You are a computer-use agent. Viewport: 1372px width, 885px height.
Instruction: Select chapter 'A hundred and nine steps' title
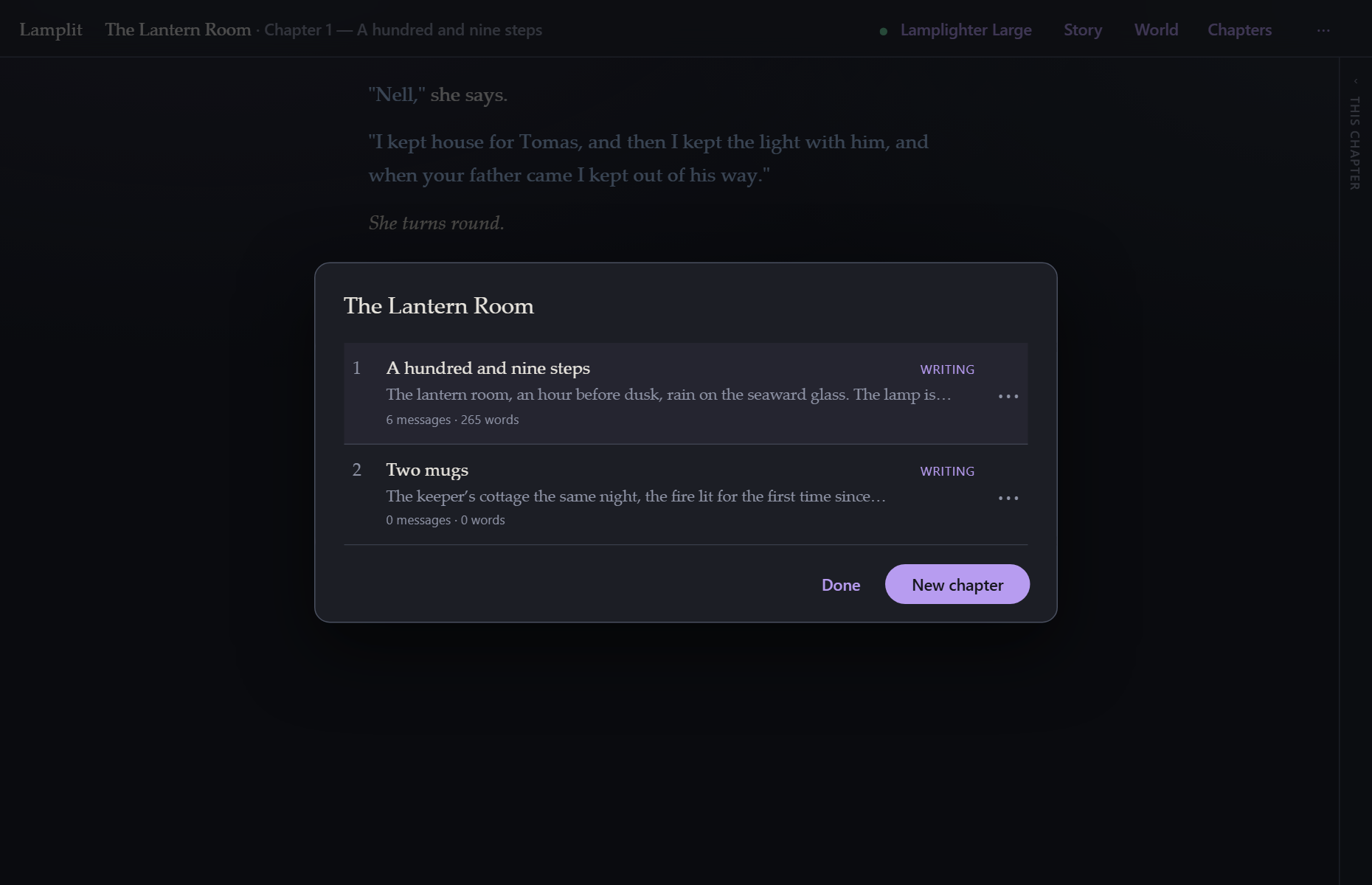pyautogui.click(x=488, y=368)
